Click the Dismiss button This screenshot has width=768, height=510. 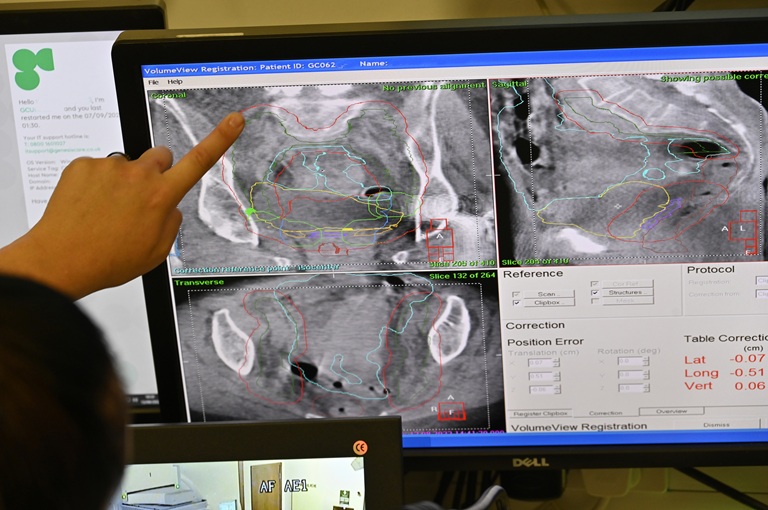click(x=716, y=425)
